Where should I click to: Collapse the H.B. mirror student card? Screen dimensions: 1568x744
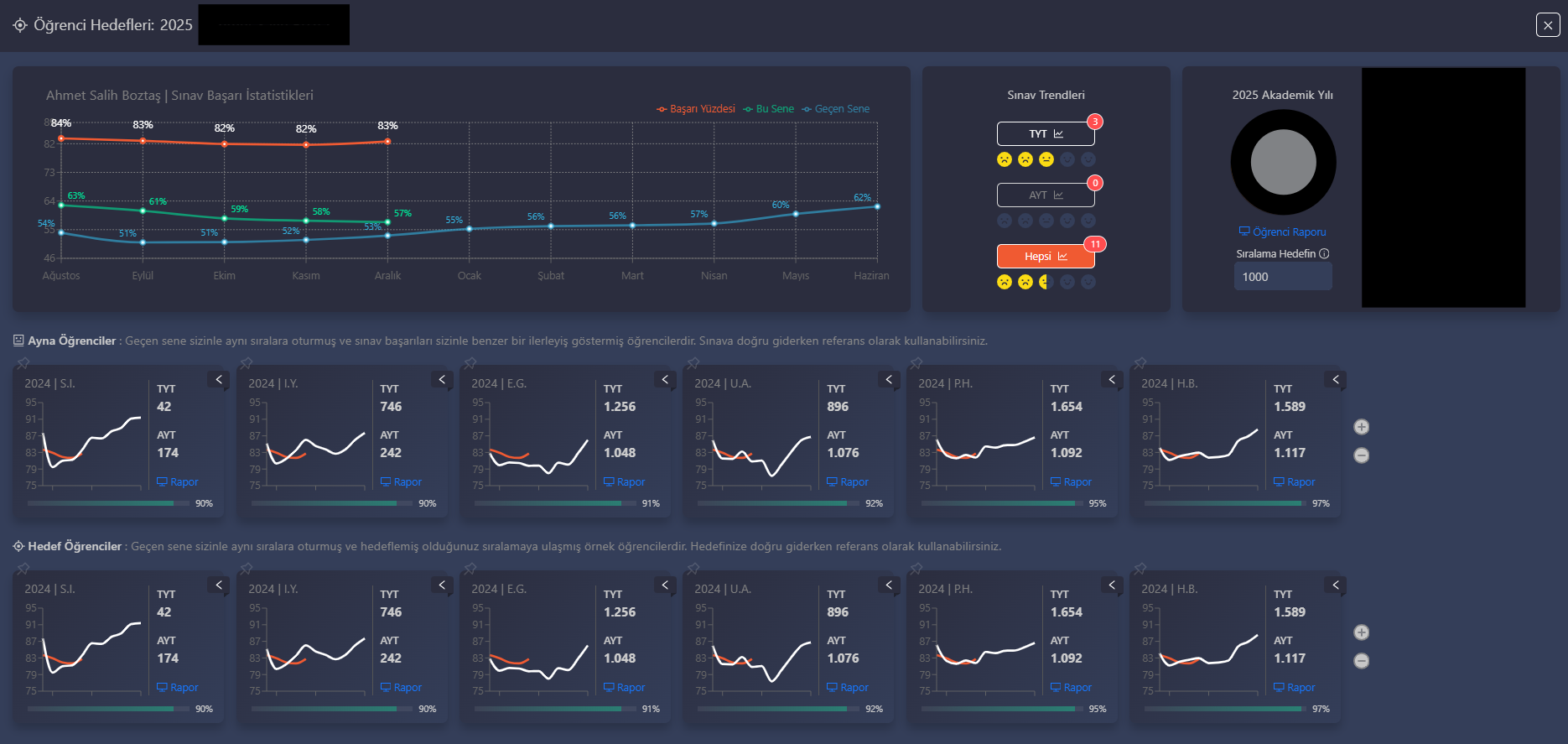(1336, 380)
